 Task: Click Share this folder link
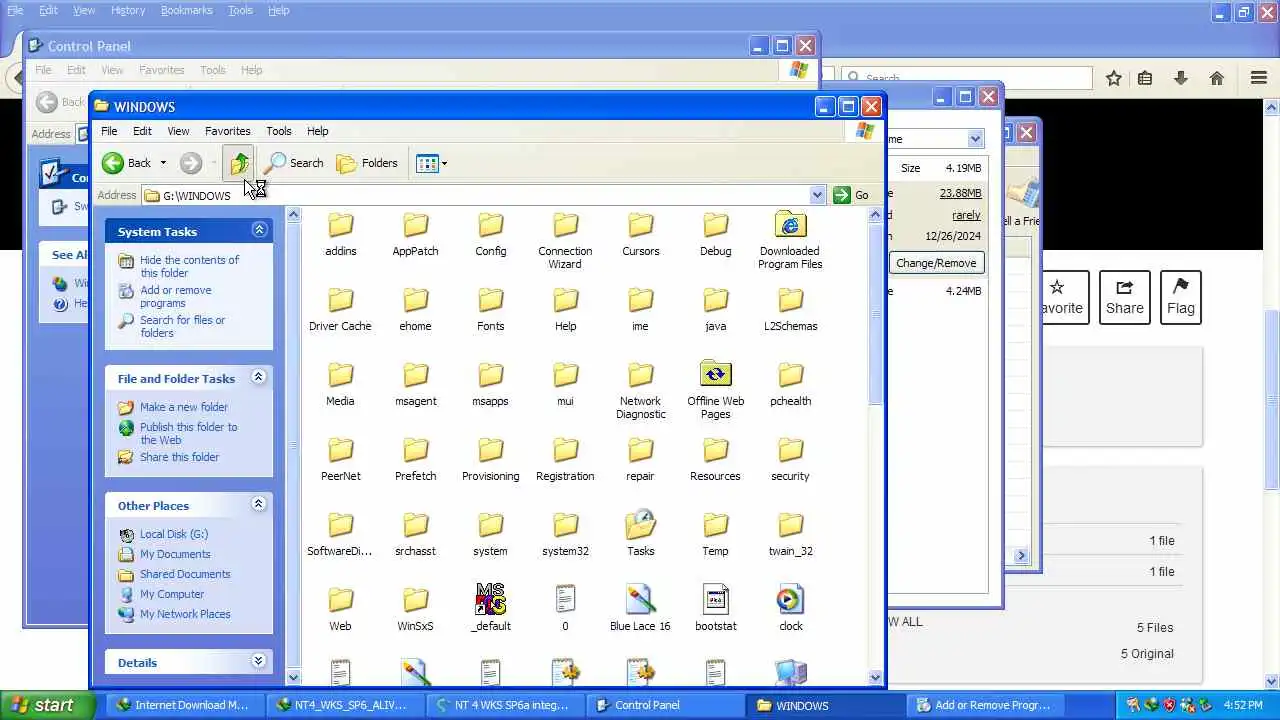point(179,457)
